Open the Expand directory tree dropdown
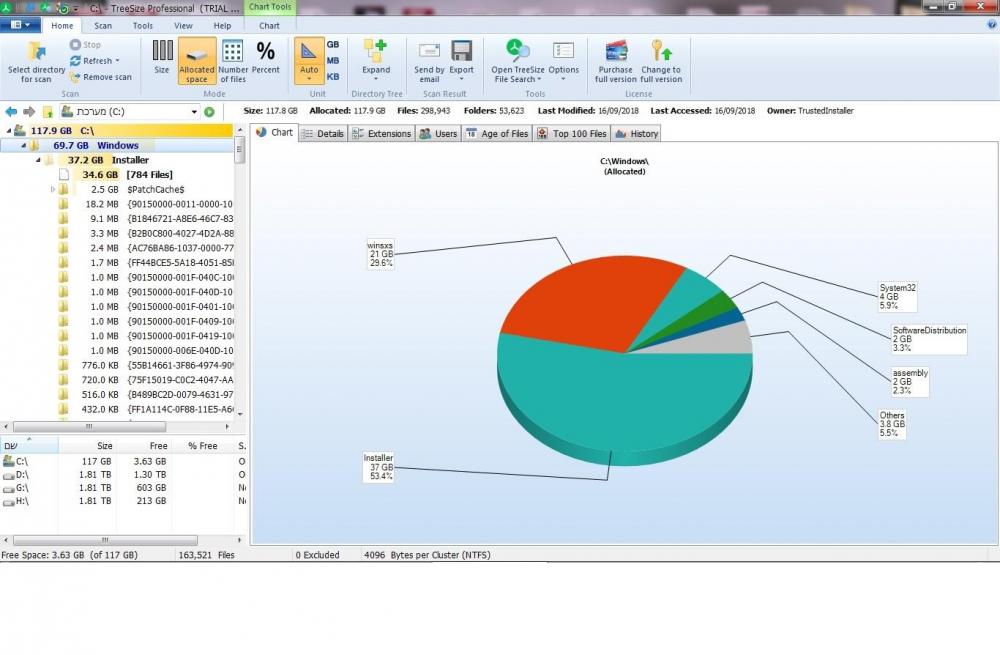 [376, 61]
